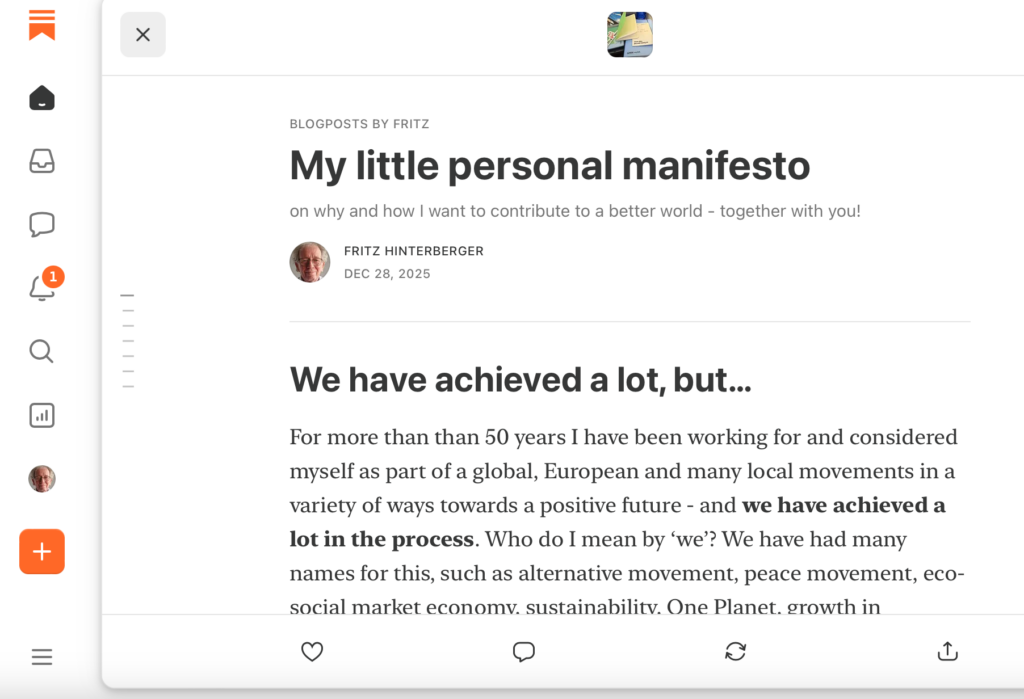The height and width of the screenshot is (699, 1024).
Task: Open Activity notifications bell
Action: (42, 289)
